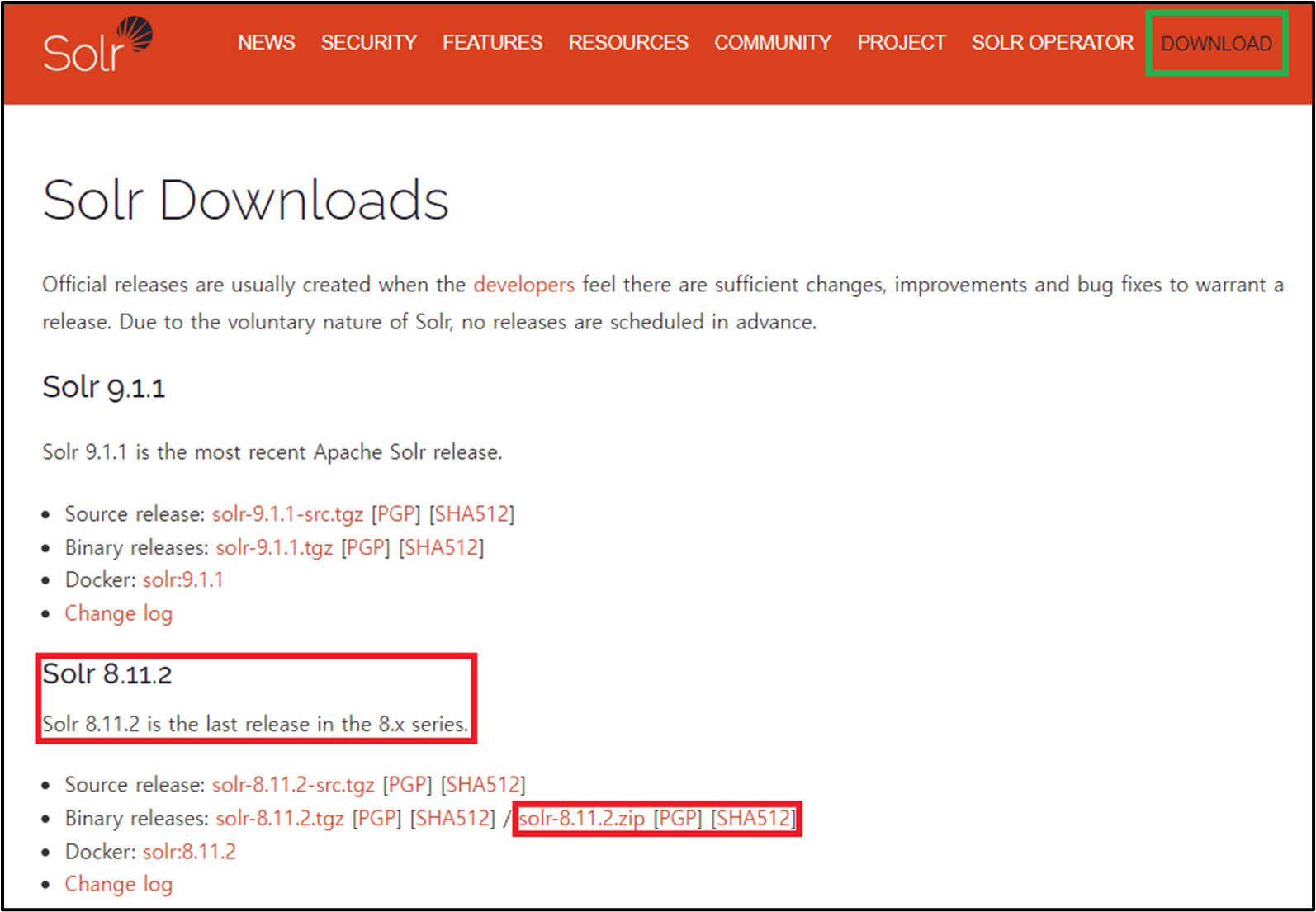Download solr-8.11.2.zip binary release
The image size is (1316, 912).
click(581, 819)
